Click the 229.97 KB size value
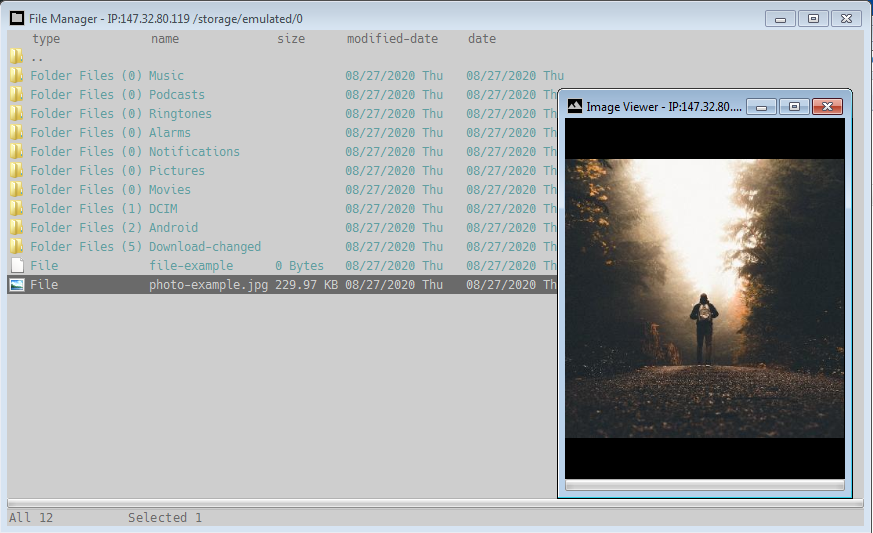Screen dimensions: 873x533 pyautogui.click(x=306, y=285)
